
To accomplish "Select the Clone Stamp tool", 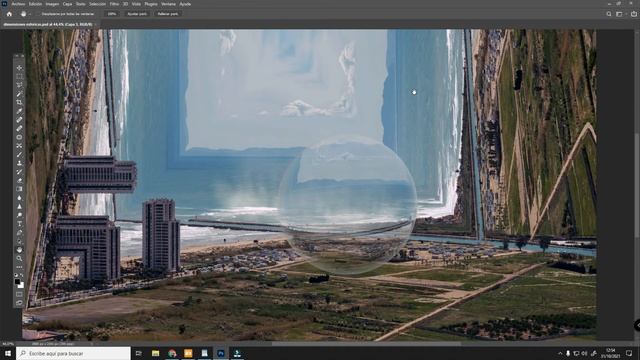I will click(x=19, y=163).
